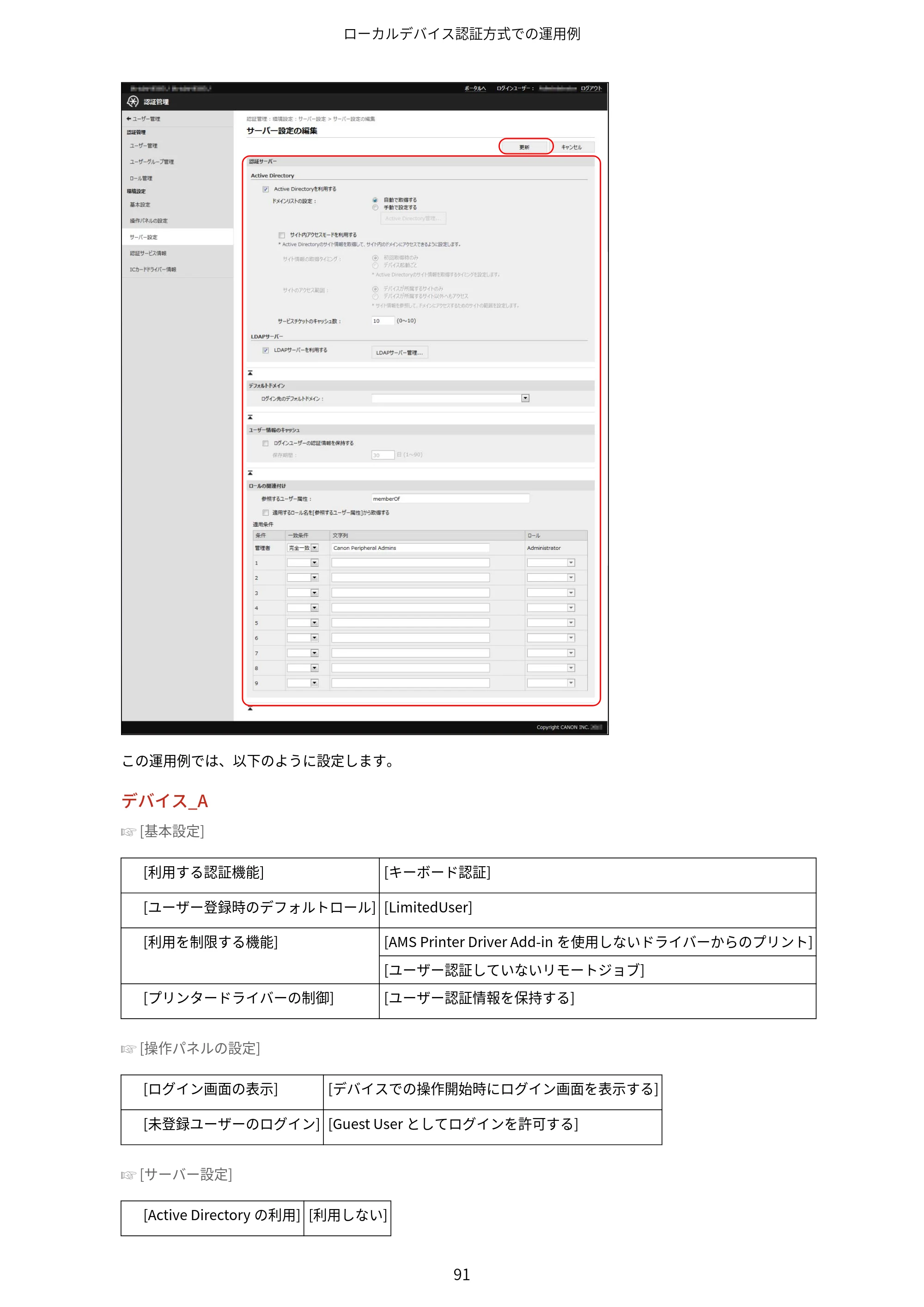Click LDAPサーバー管理... button

[x=399, y=353]
